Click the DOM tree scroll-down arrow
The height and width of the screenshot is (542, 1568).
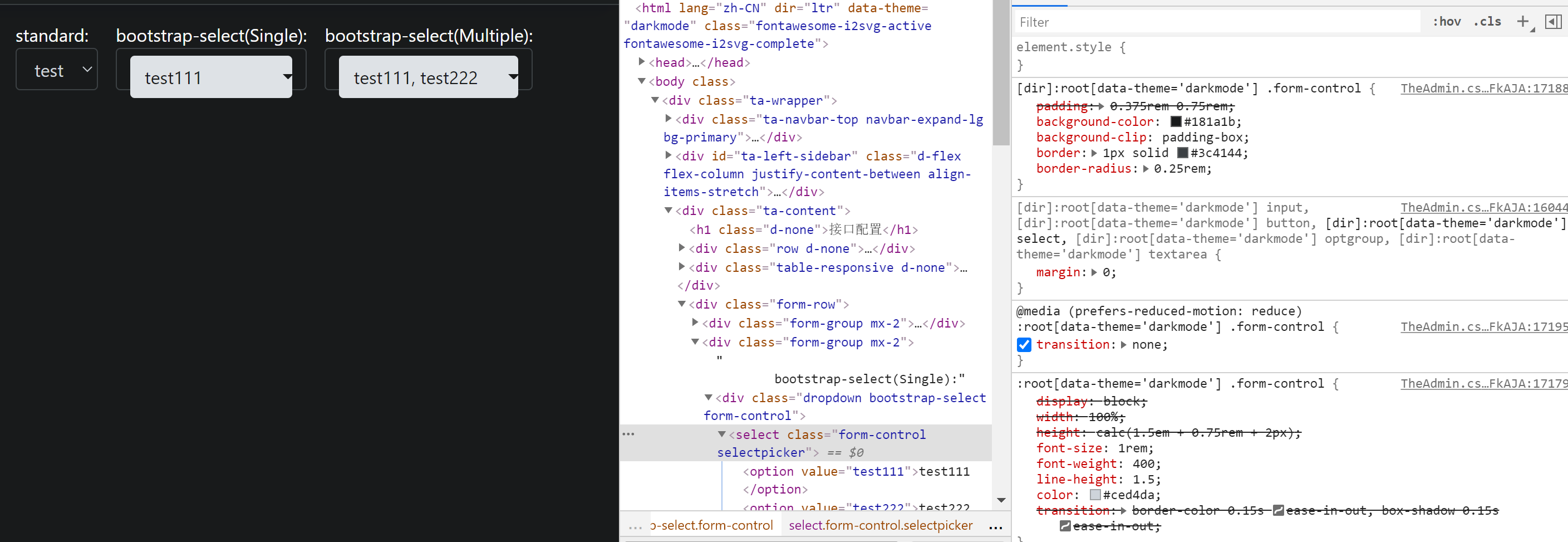coord(1001,500)
